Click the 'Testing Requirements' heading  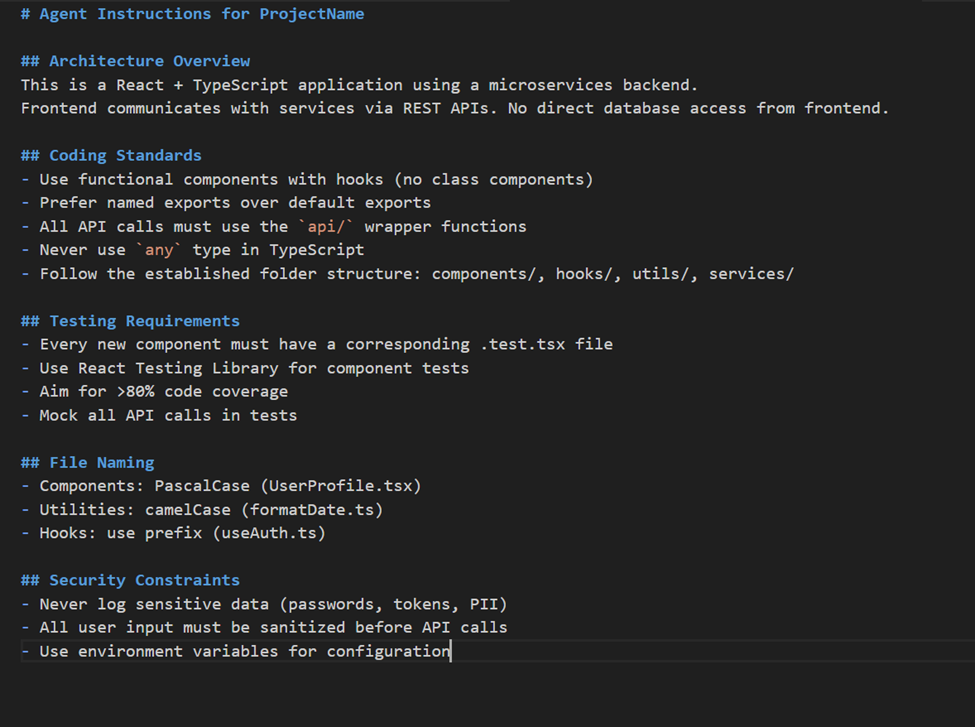[130, 321]
